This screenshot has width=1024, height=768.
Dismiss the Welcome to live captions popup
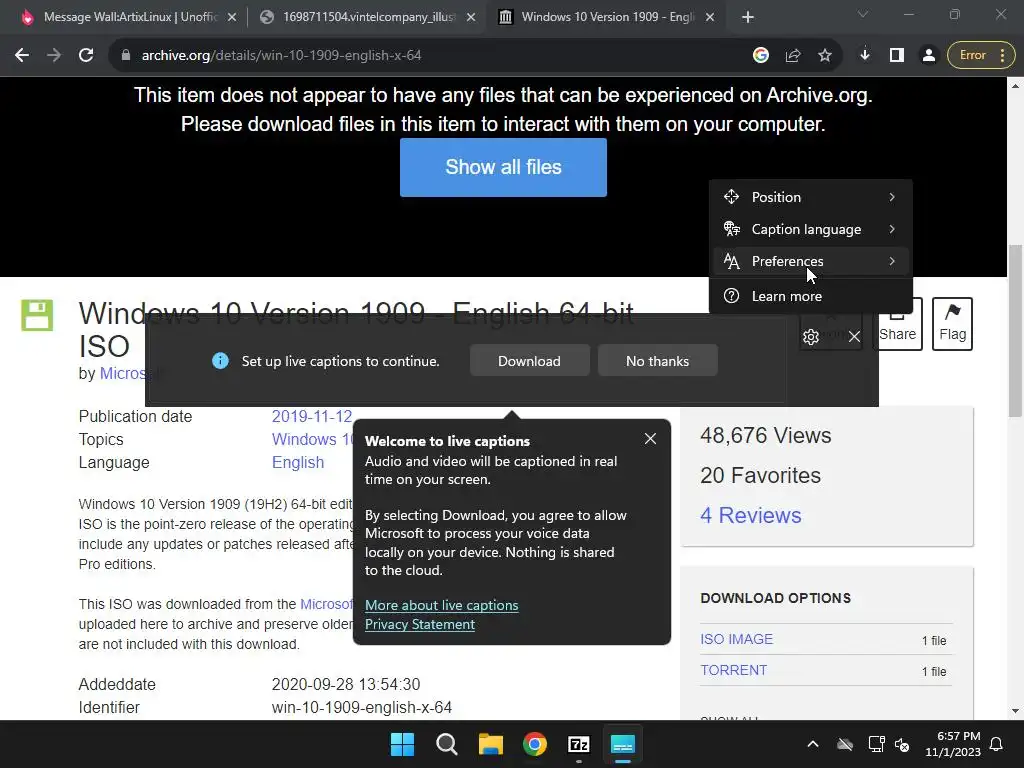[650, 439]
